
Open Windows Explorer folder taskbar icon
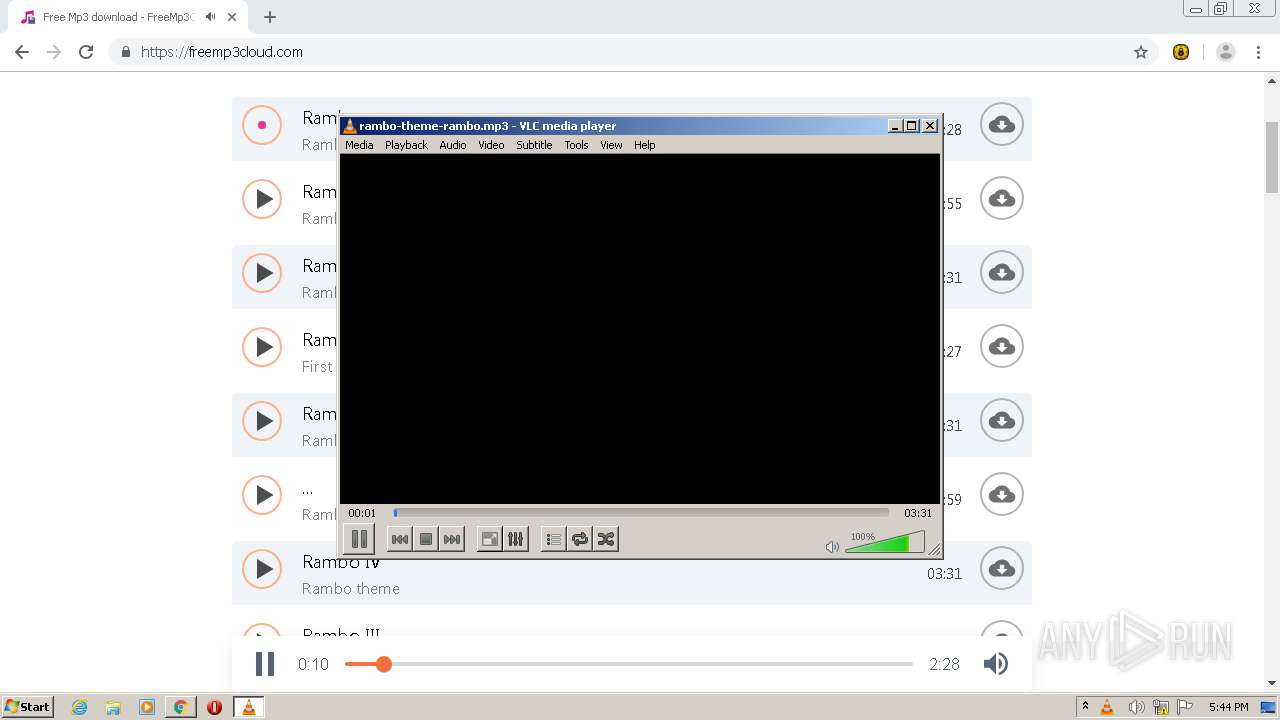coord(113,707)
